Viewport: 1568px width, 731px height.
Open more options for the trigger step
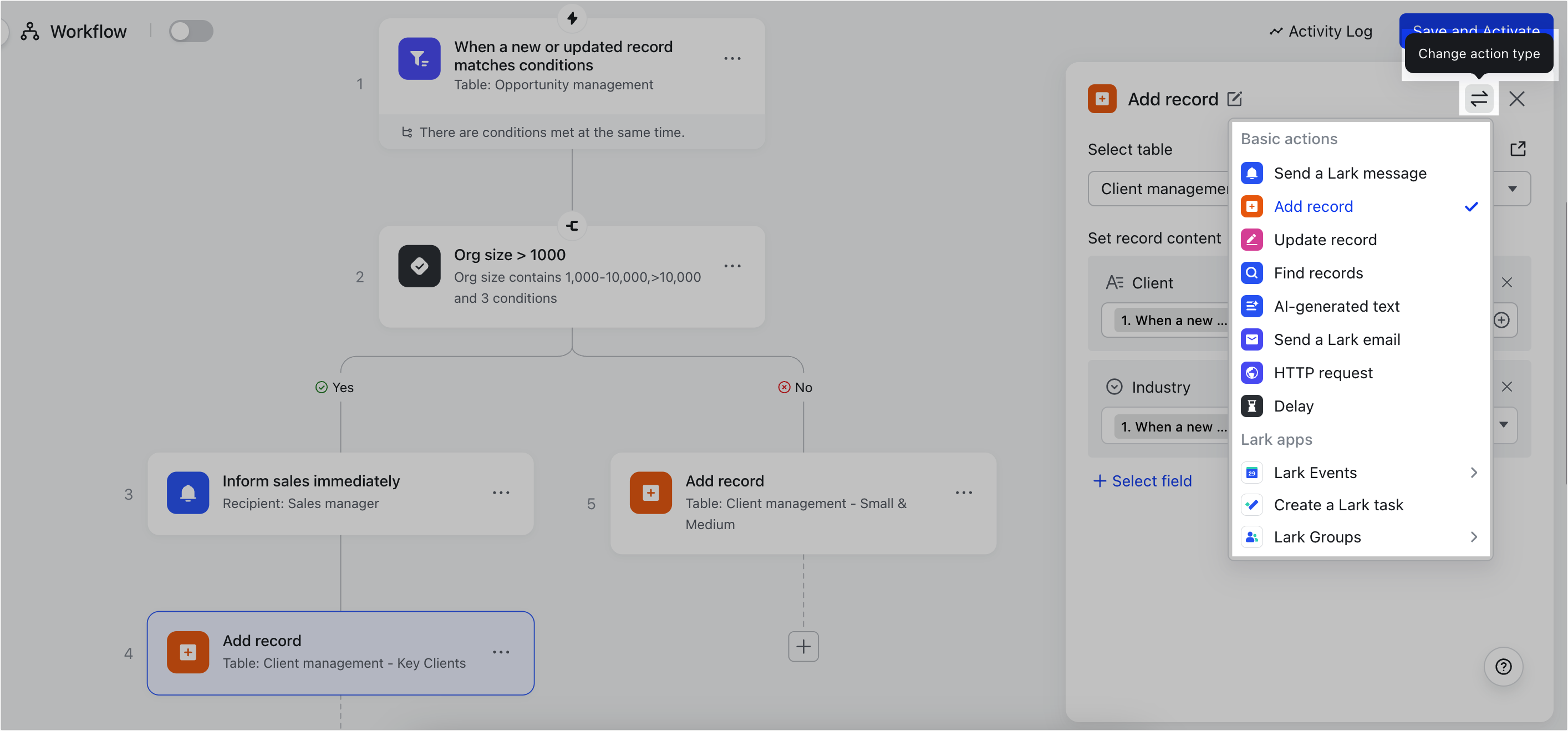click(732, 58)
